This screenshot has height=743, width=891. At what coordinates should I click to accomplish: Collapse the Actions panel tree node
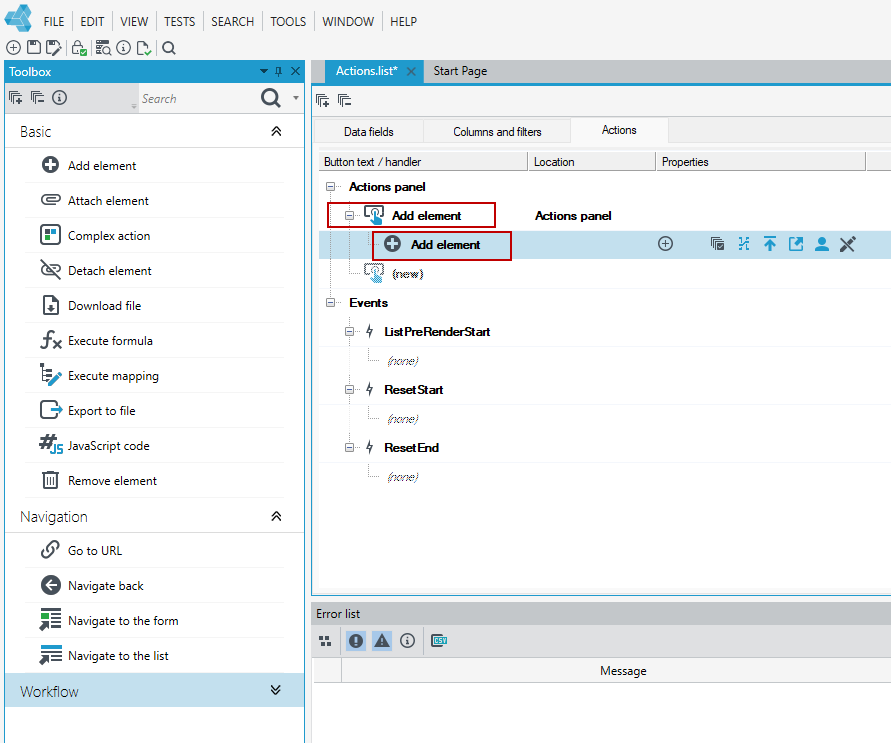pyautogui.click(x=330, y=186)
